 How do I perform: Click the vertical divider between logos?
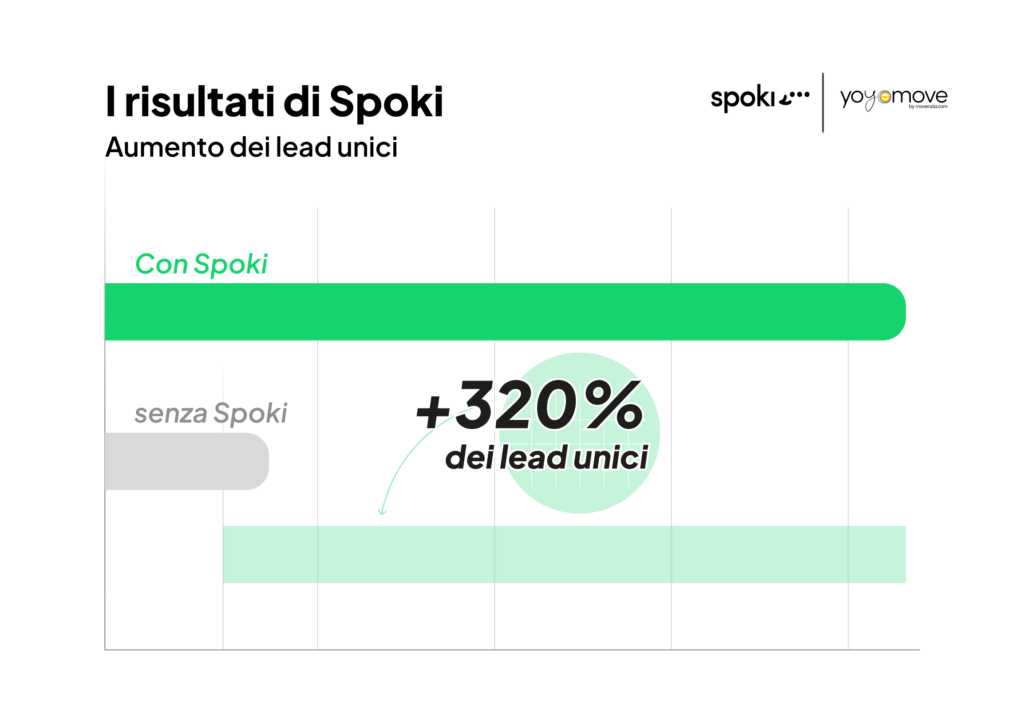click(x=823, y=102)
